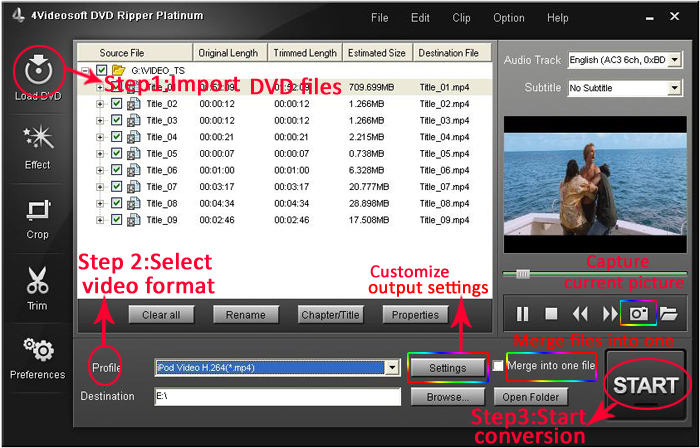The image size is (700, 448).
Task: Click the Chapter/Title button
Action: [x=330, y=315]
